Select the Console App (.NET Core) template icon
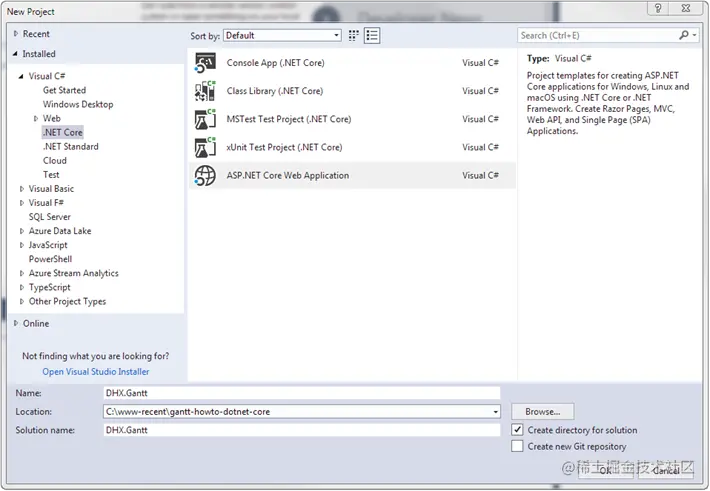Viewport: 710px width, 491px height. tap(205, 63)
